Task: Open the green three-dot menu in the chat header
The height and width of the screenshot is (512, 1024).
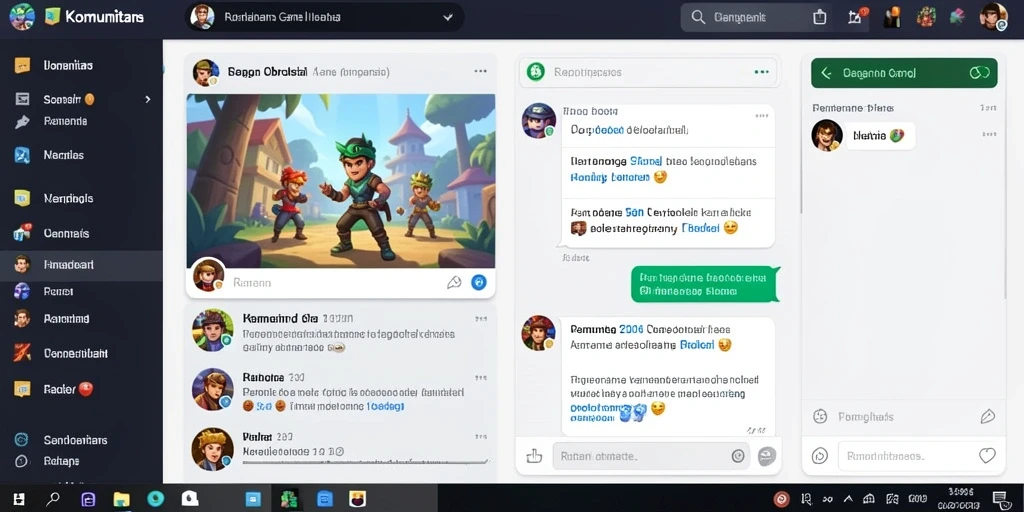Action: [761, 72]
